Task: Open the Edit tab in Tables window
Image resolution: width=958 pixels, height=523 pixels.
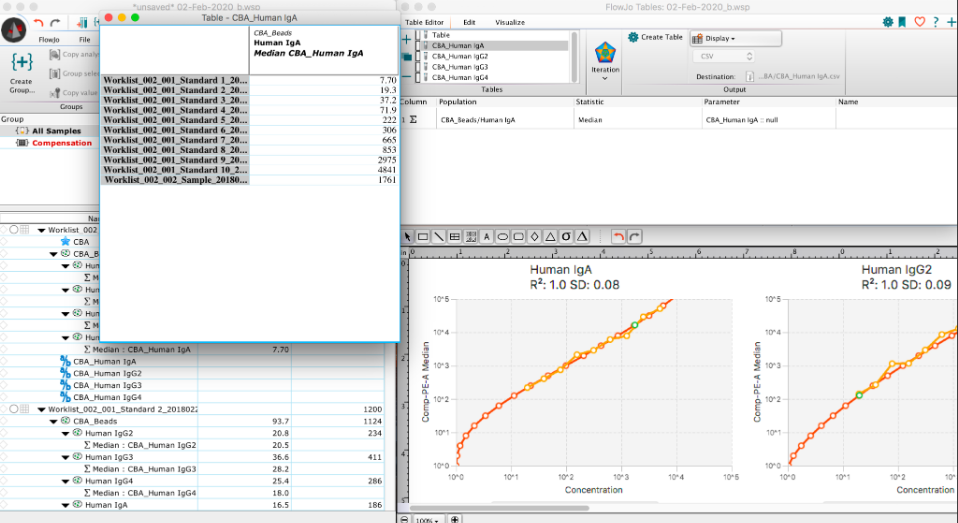Action: click(469, 22)
